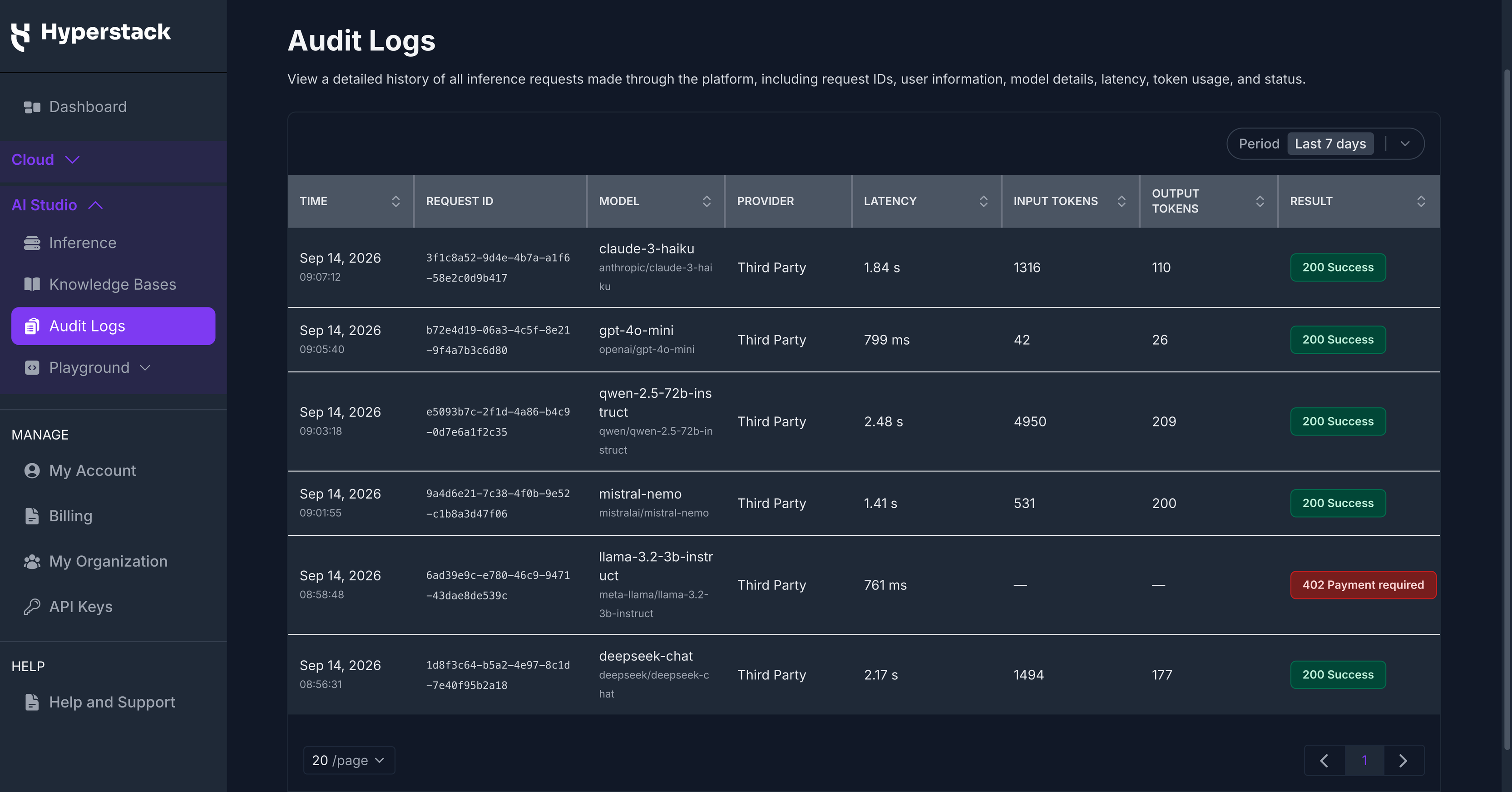Open Knowledge Bases in sidebar

pyautogui.click(x=113, y=284)
